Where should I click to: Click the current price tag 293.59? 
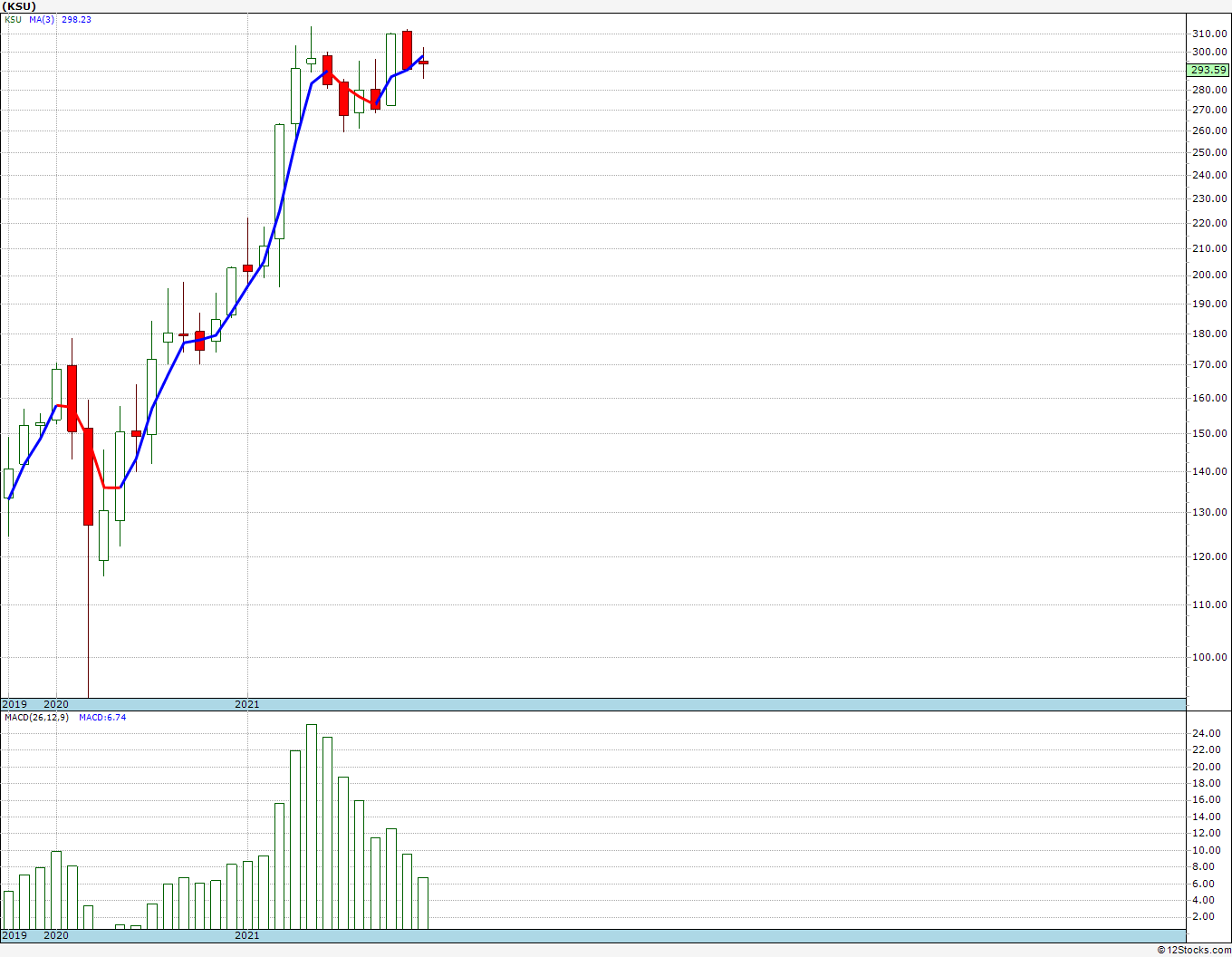tap(1208, 70)
